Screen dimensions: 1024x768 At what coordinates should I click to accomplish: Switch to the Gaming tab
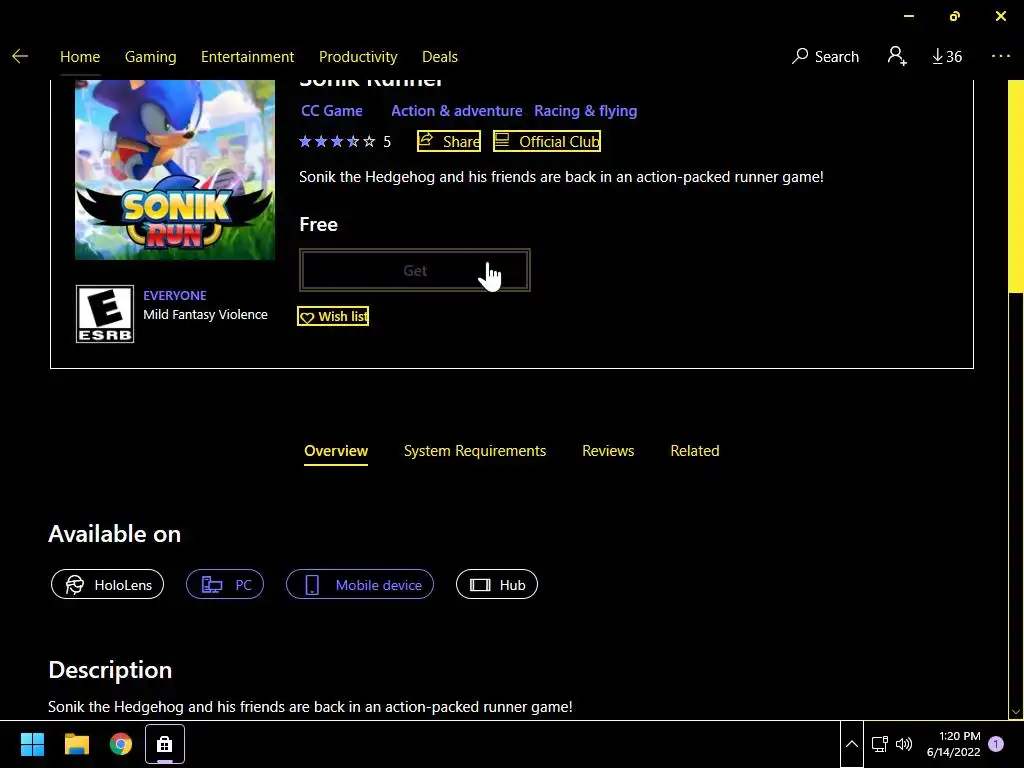(151, 57)
